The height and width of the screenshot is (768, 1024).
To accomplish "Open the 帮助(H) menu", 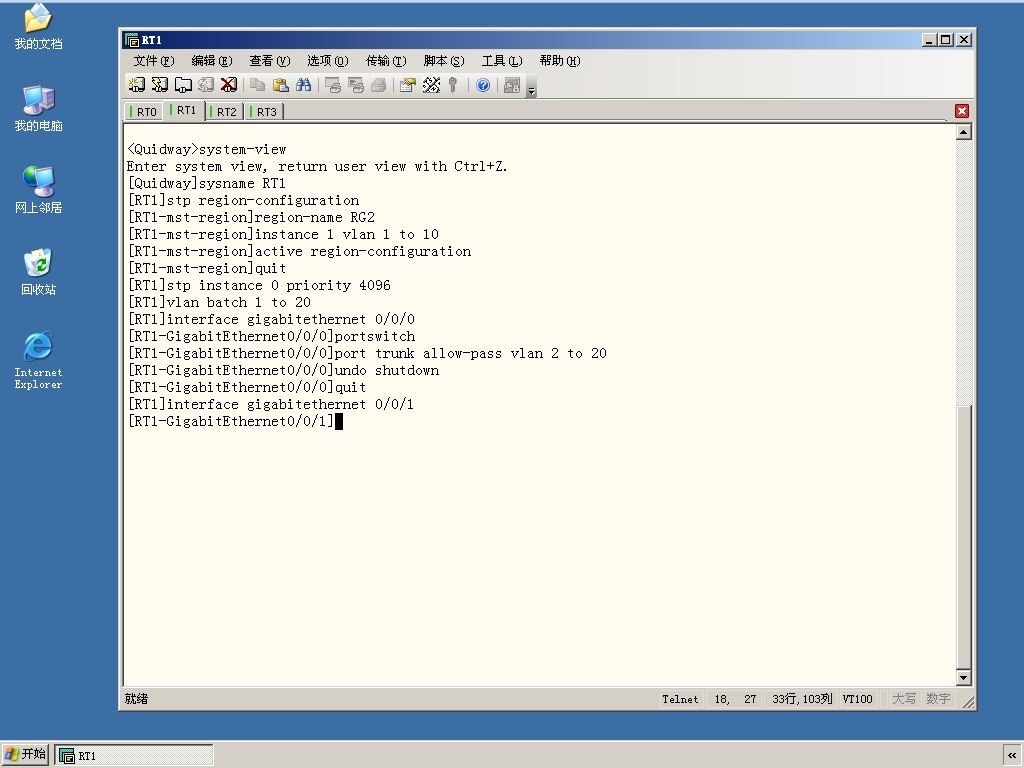I will tap(560, 61).
